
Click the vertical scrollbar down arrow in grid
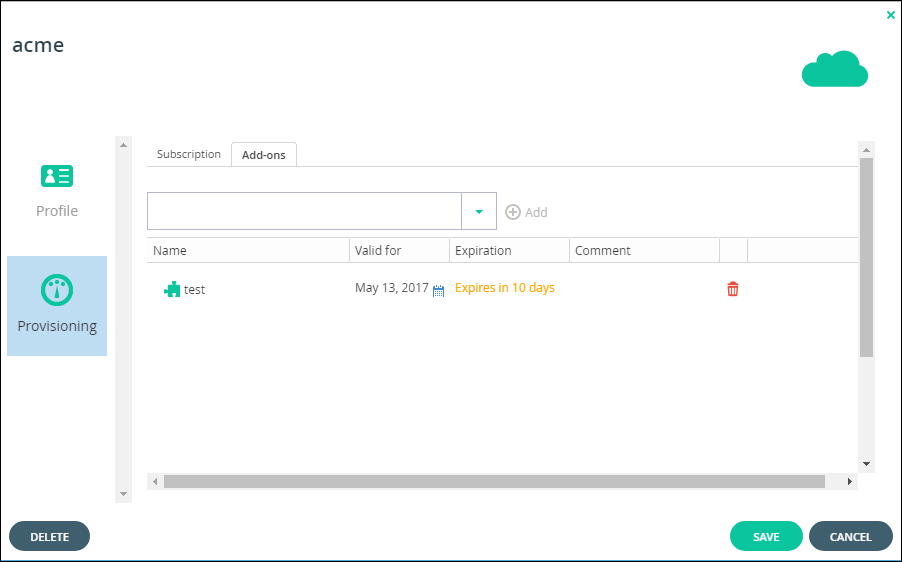(866, 464)
